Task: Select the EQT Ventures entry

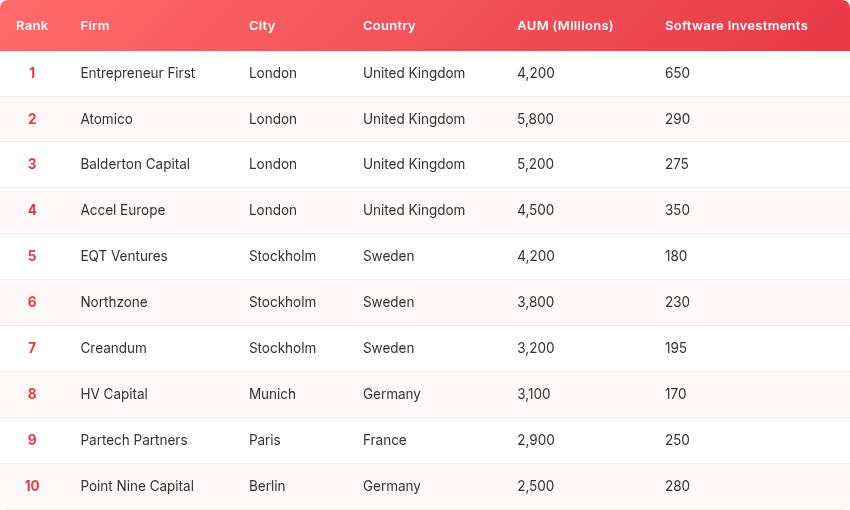Action: (124, 256)
